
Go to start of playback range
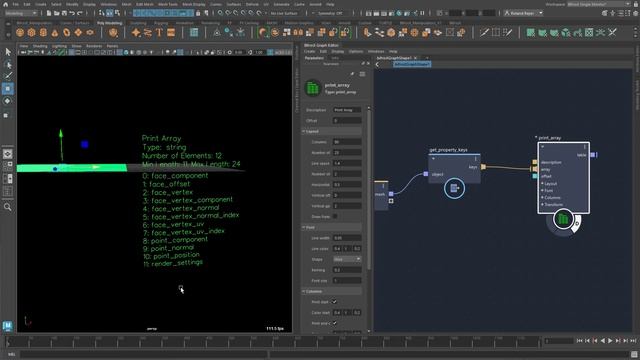[x=580, y=341]
